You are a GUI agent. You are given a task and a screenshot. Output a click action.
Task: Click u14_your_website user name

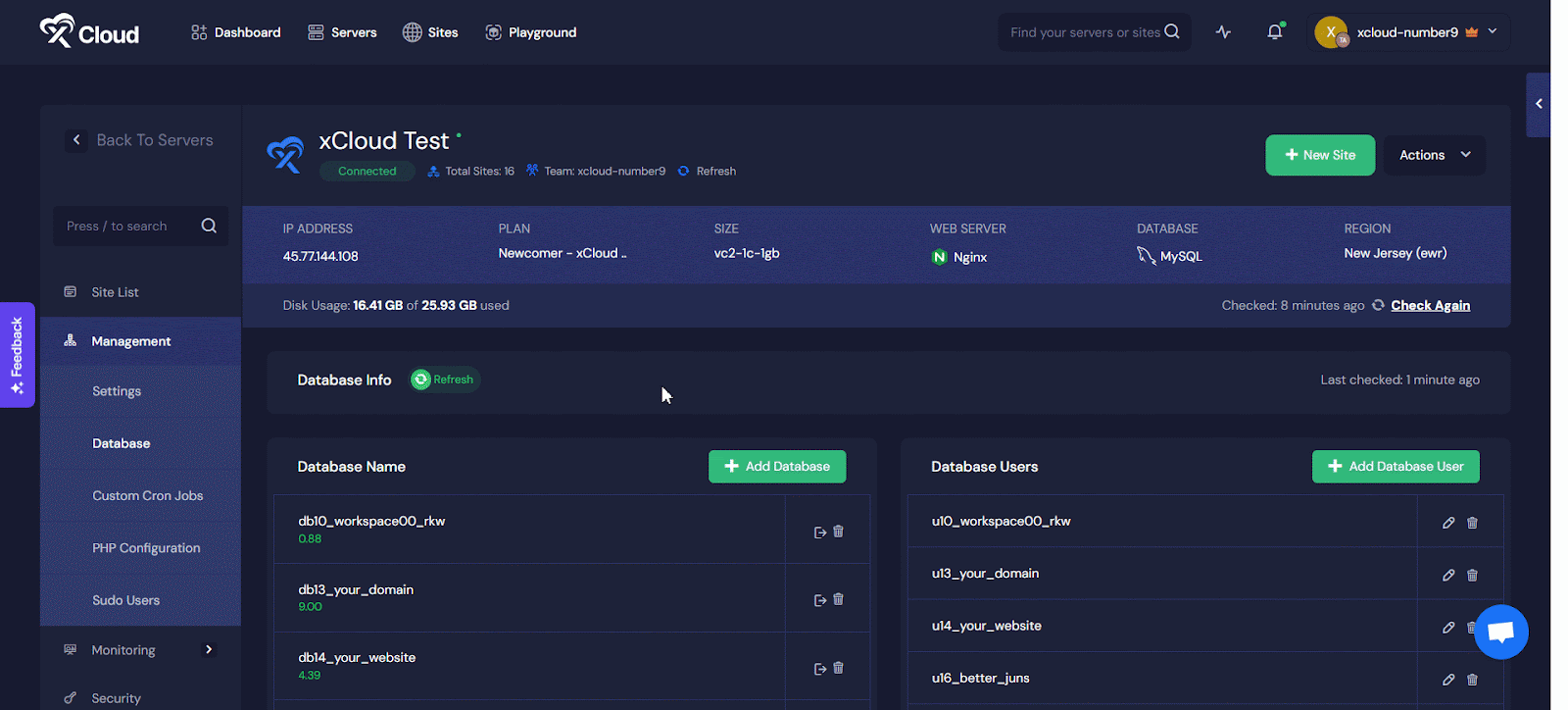[987, 626]
